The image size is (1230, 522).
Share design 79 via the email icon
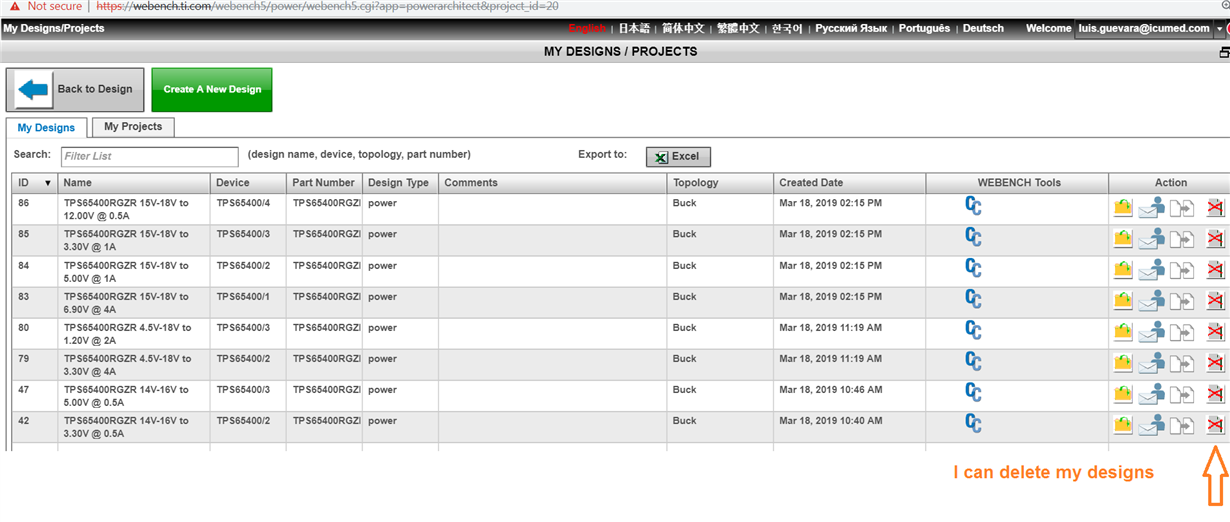pos(1153,363)
